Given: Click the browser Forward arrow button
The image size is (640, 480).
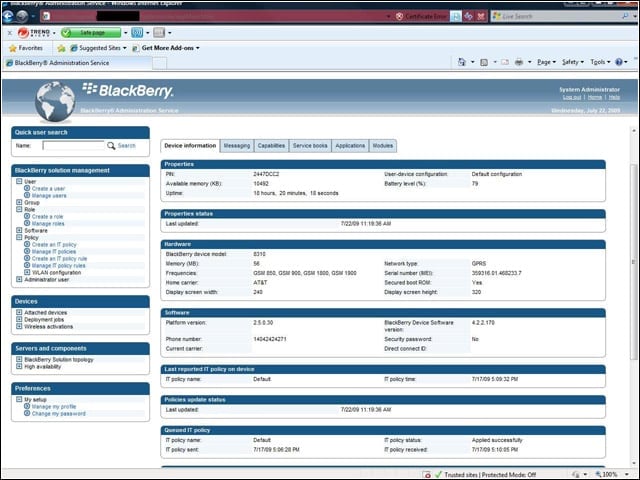Looking at the screenshot, I should 22,16.
